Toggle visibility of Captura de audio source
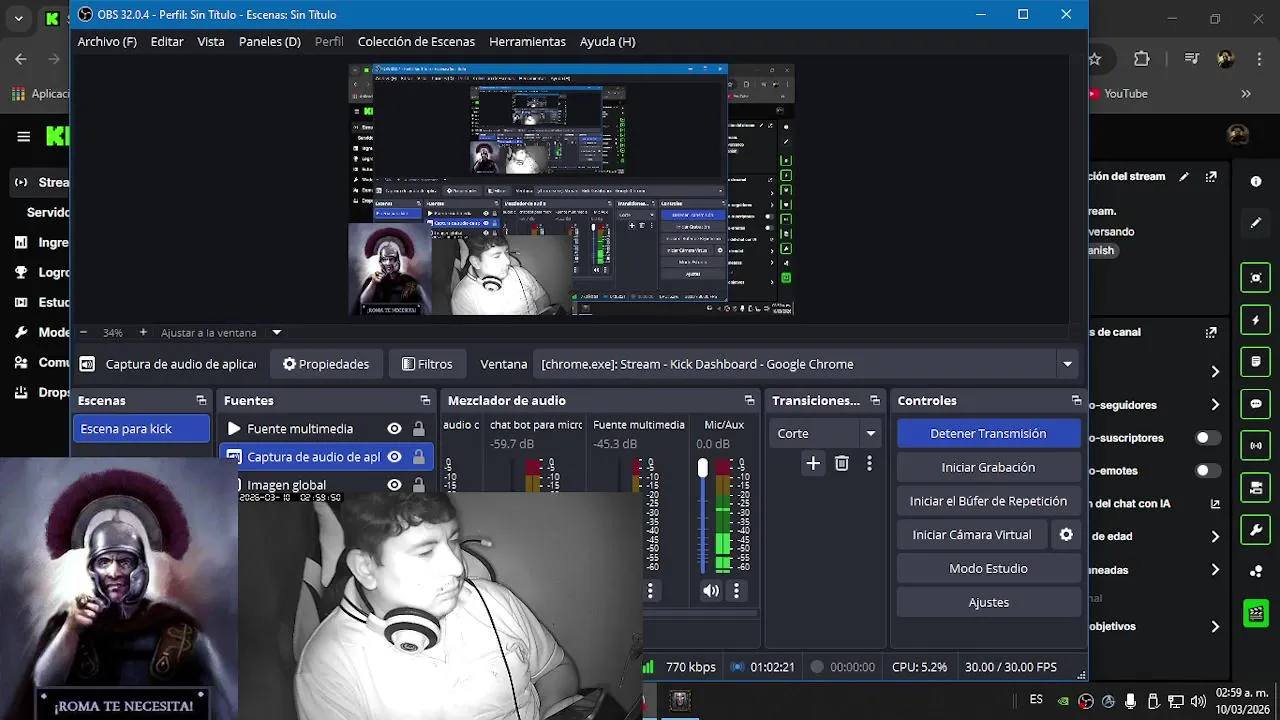 (394, 457)
